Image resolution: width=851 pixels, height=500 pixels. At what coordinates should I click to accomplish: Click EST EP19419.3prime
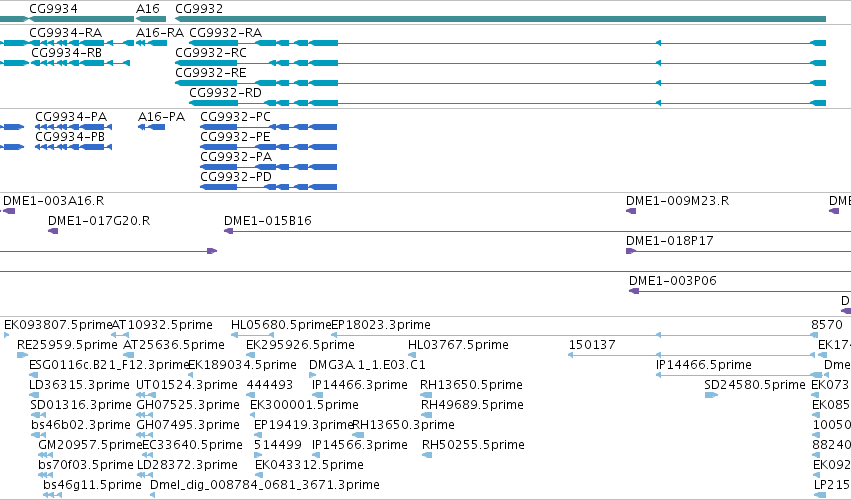coord(304,425)
